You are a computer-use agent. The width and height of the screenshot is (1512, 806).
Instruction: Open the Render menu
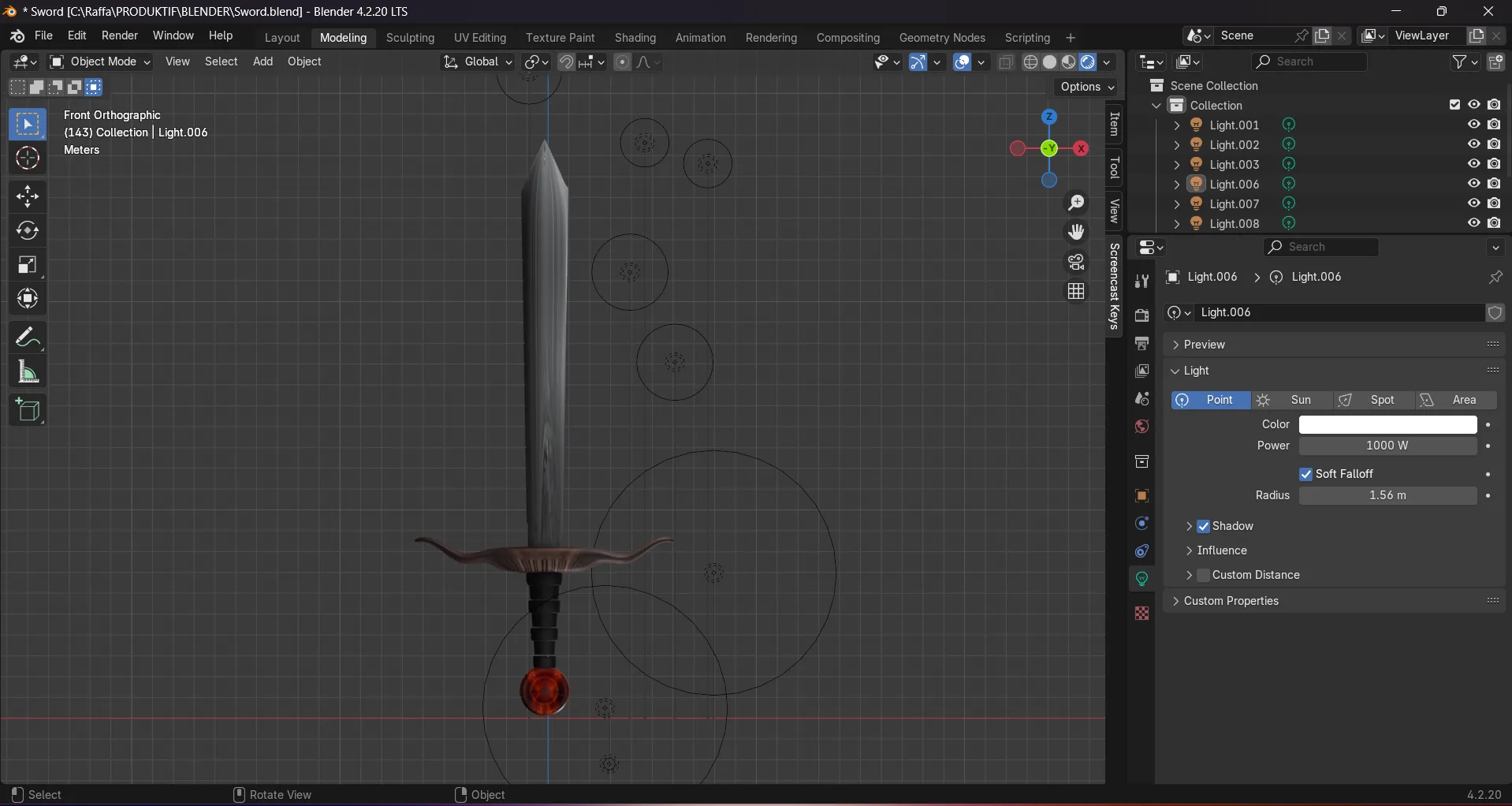coord(120,35)
